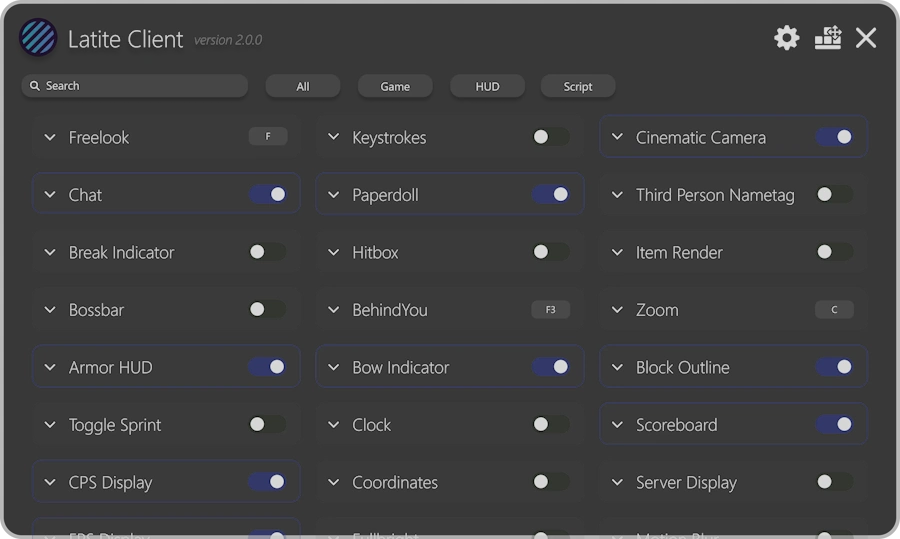The image size is (900, 539).
Task: Filter modules by Script category
Action: coord(577,86)
